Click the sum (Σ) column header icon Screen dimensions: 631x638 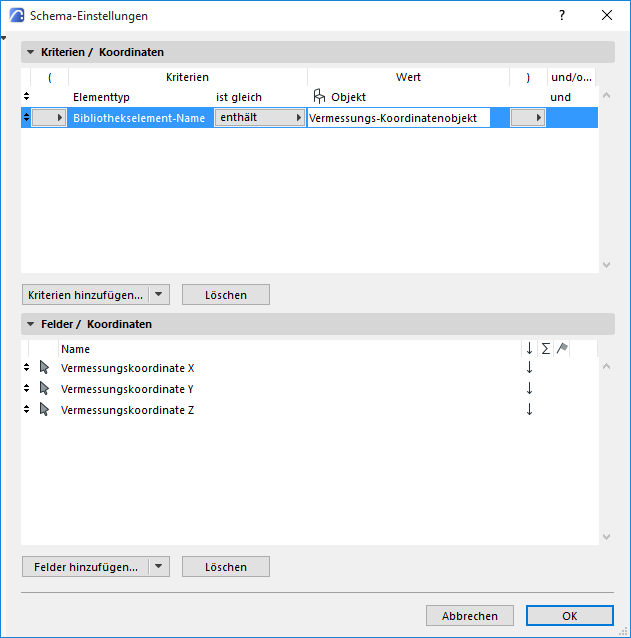click(545, 349)
